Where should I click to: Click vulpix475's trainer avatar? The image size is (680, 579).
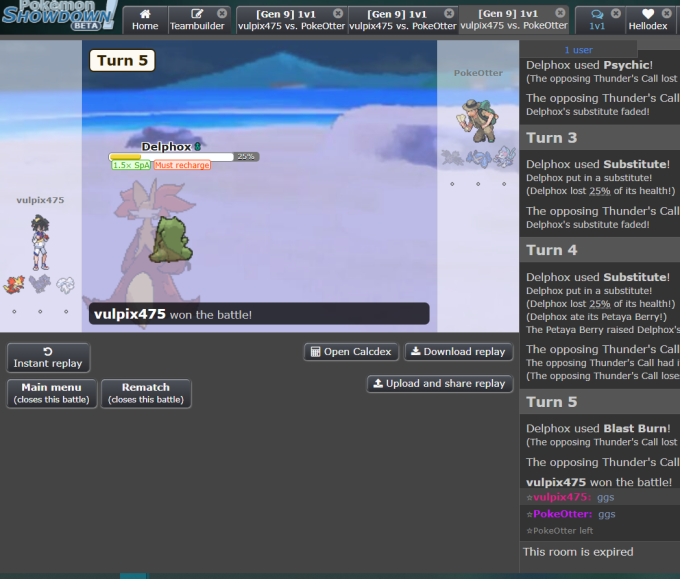(x=40, y=243)
